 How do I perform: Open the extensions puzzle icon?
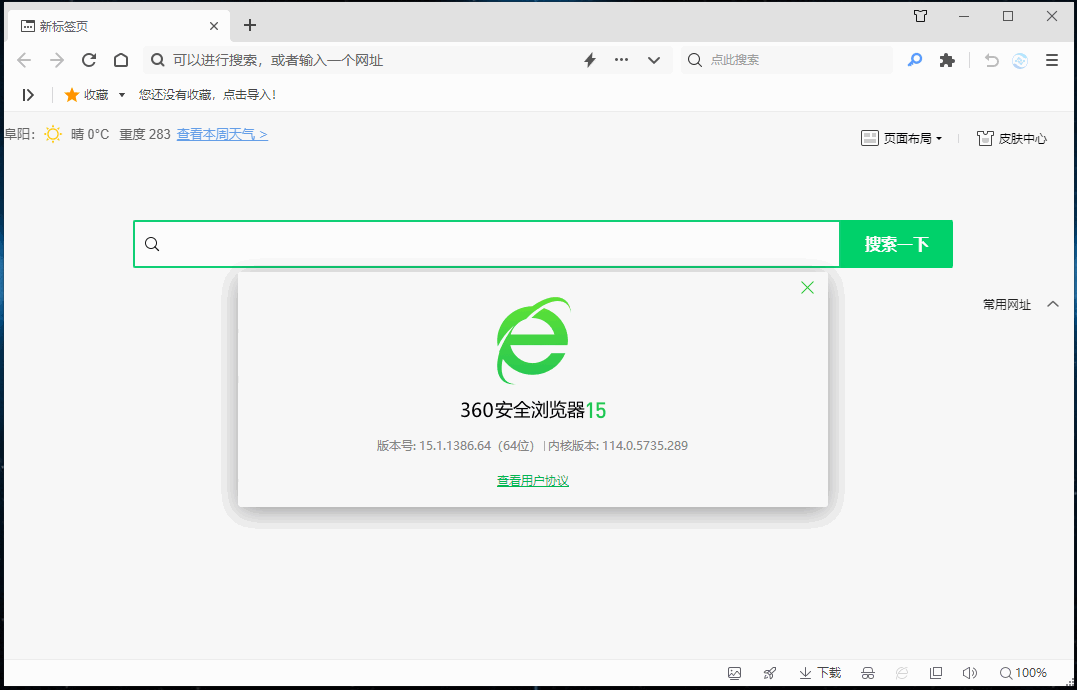click(947, 60)
